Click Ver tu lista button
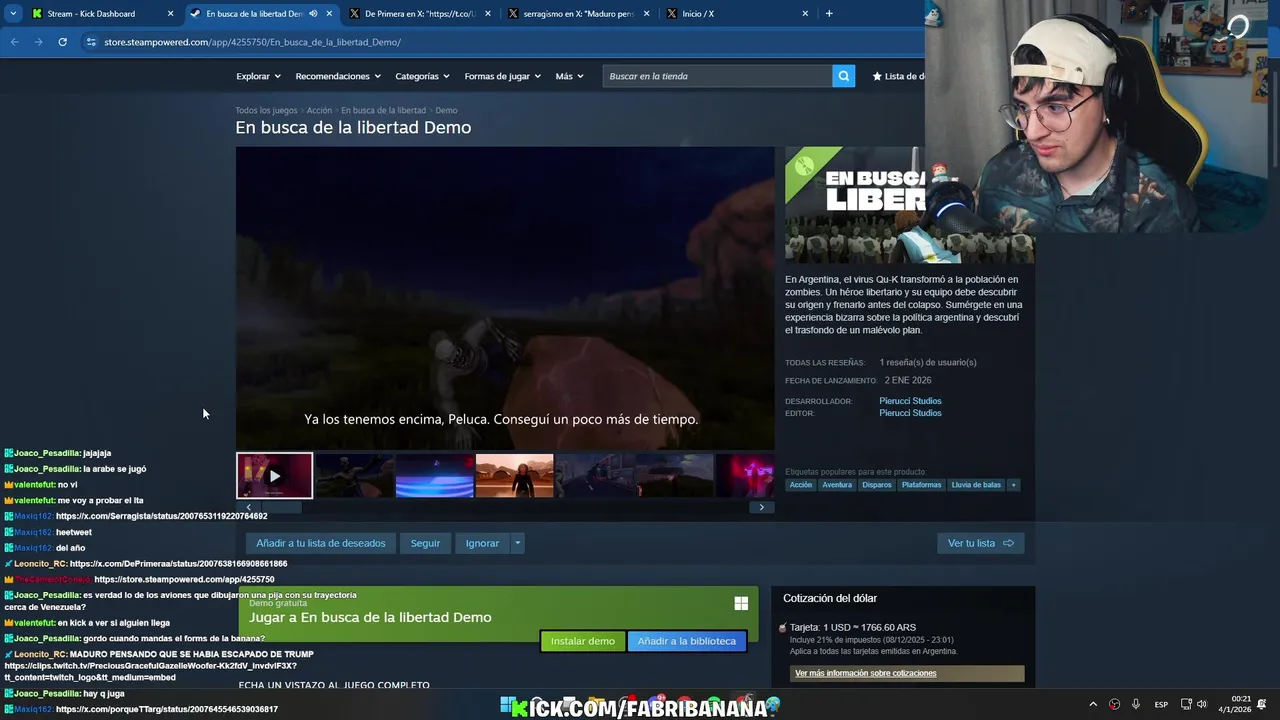Image resolution: width=1280 pixels, height=720 pixels. click(x=980, y=543)
